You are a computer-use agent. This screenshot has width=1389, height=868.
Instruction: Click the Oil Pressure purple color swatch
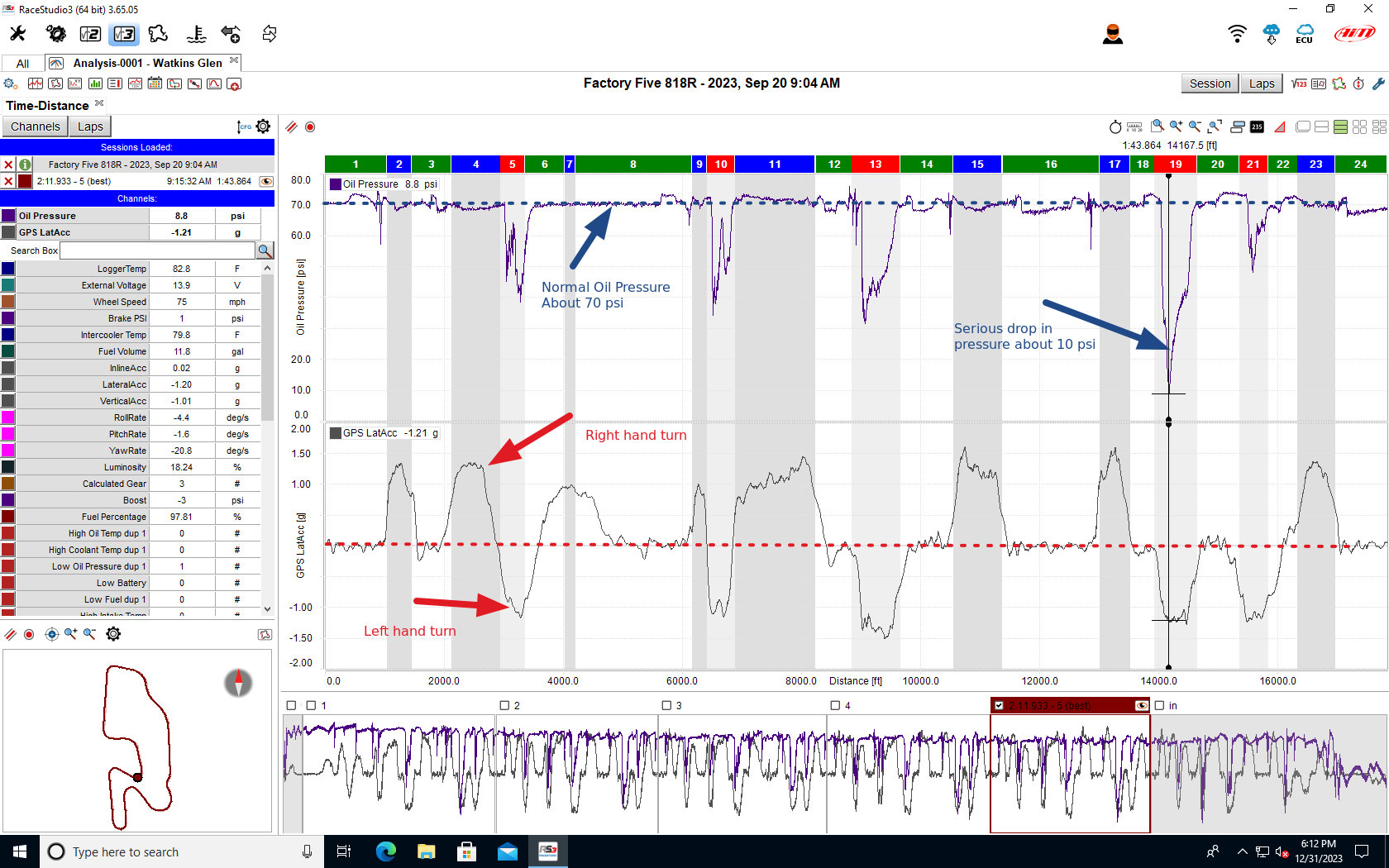pyautogui.click(x=8, y=216)
